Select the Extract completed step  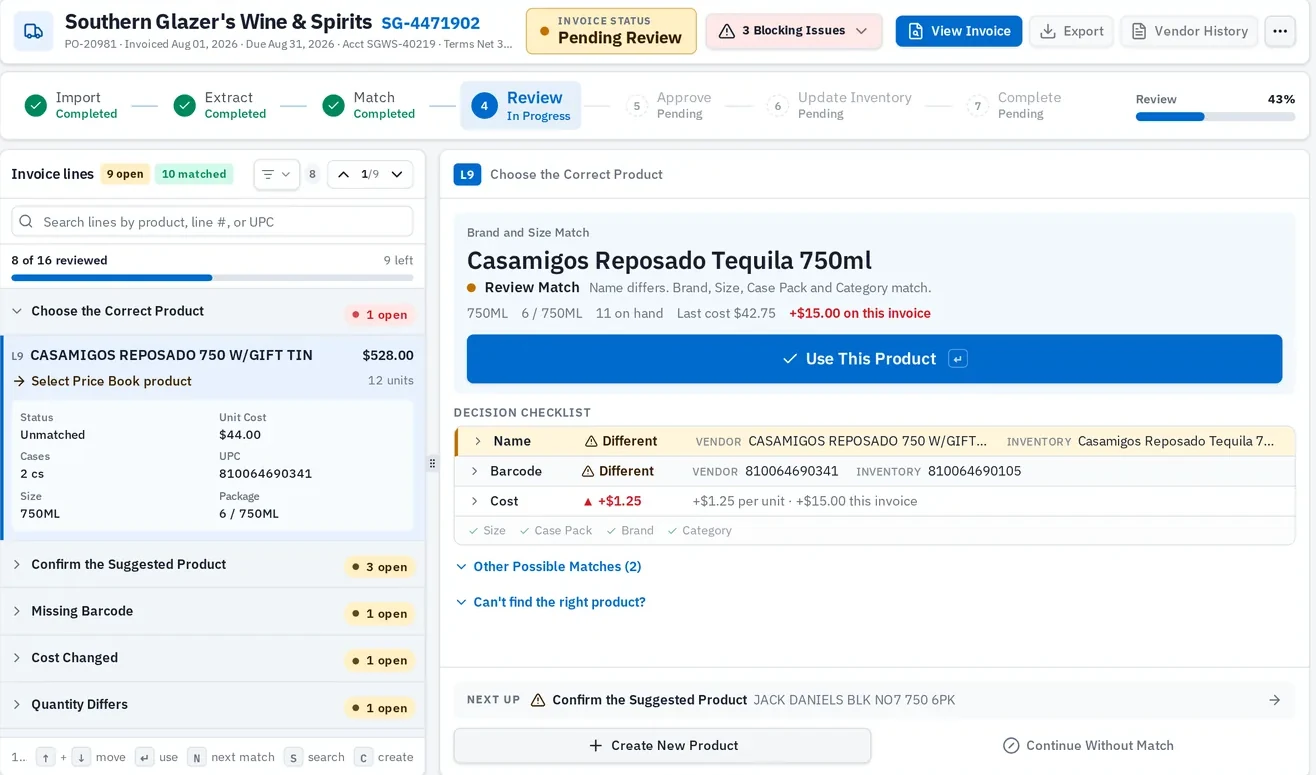[220, 105]
